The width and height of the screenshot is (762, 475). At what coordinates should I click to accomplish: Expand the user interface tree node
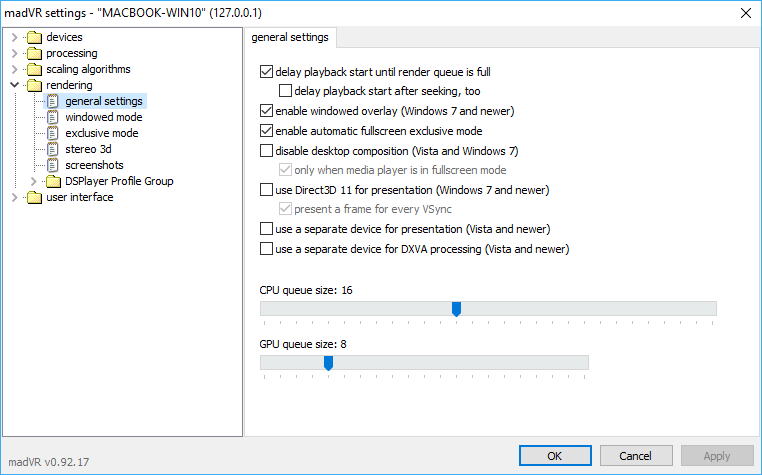click(14, 197)
